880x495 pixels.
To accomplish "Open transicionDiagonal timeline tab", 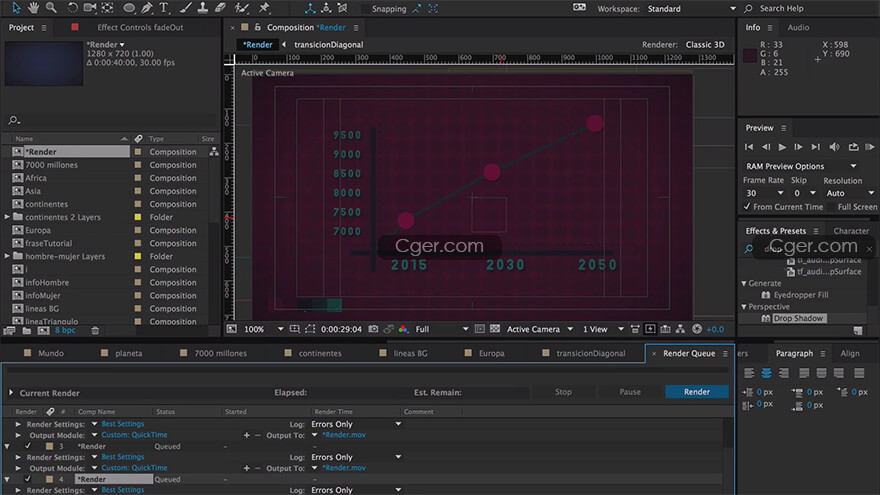I will (x=590, y=353).
